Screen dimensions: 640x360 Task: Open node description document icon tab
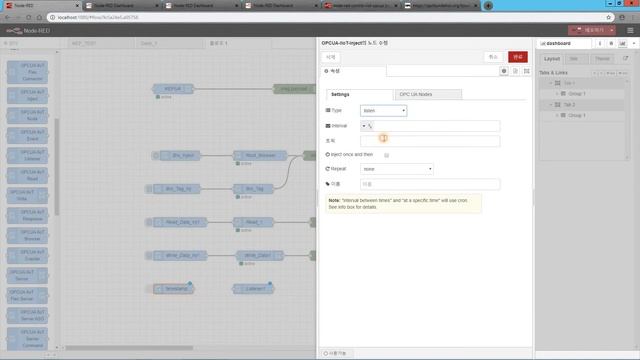click(516, 71)
